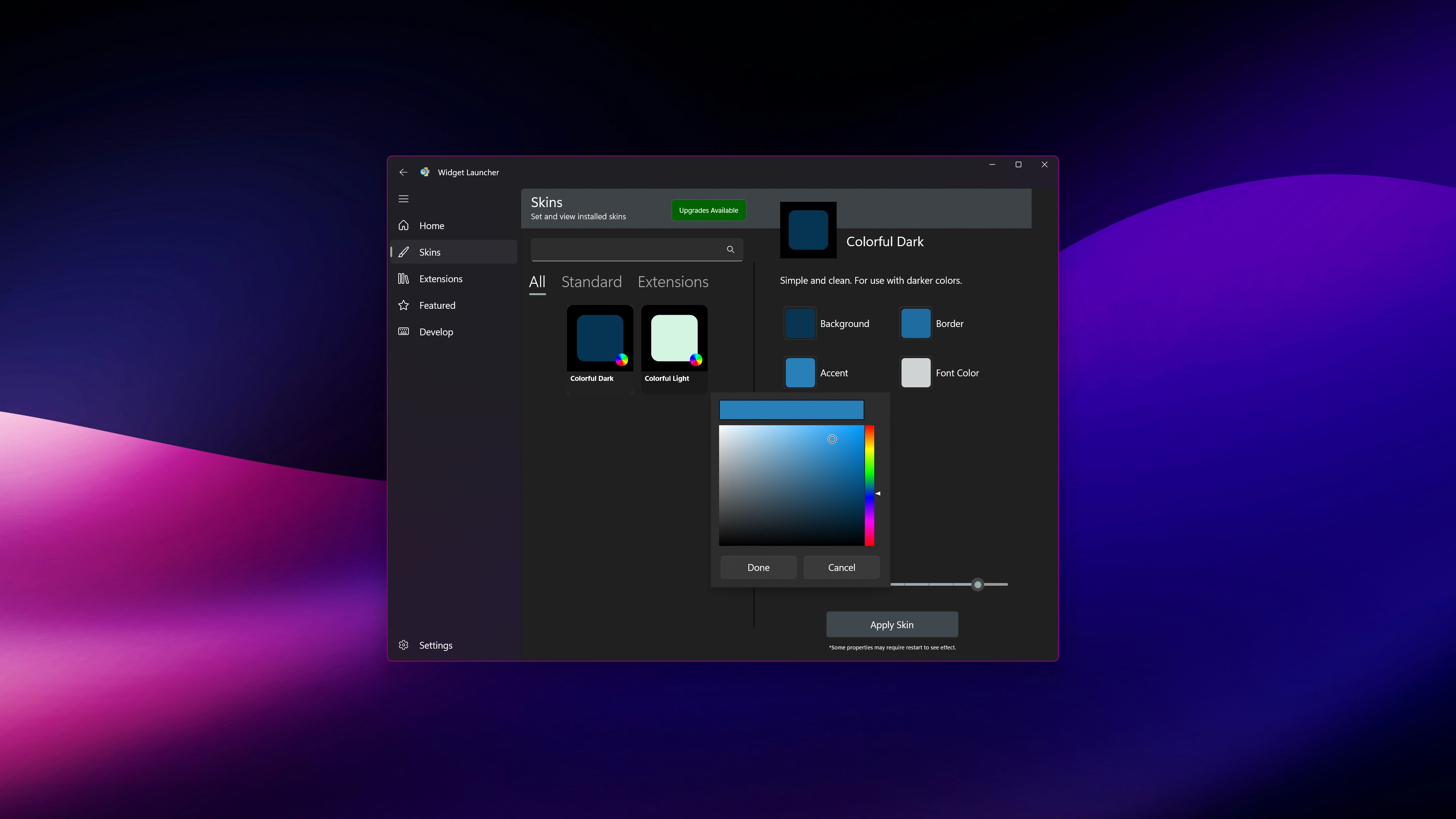Open the Skins section
The height and width of the screenshot is (819, 1456).
[x=430, y=252]
